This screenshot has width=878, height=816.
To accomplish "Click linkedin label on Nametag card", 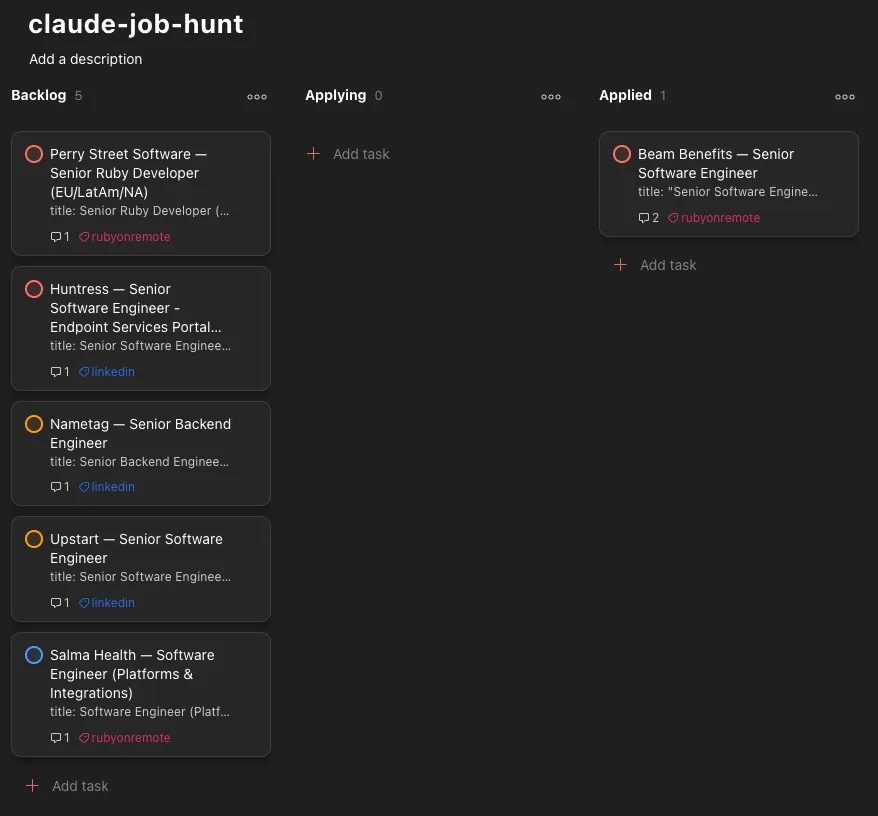I will point(106,487).
